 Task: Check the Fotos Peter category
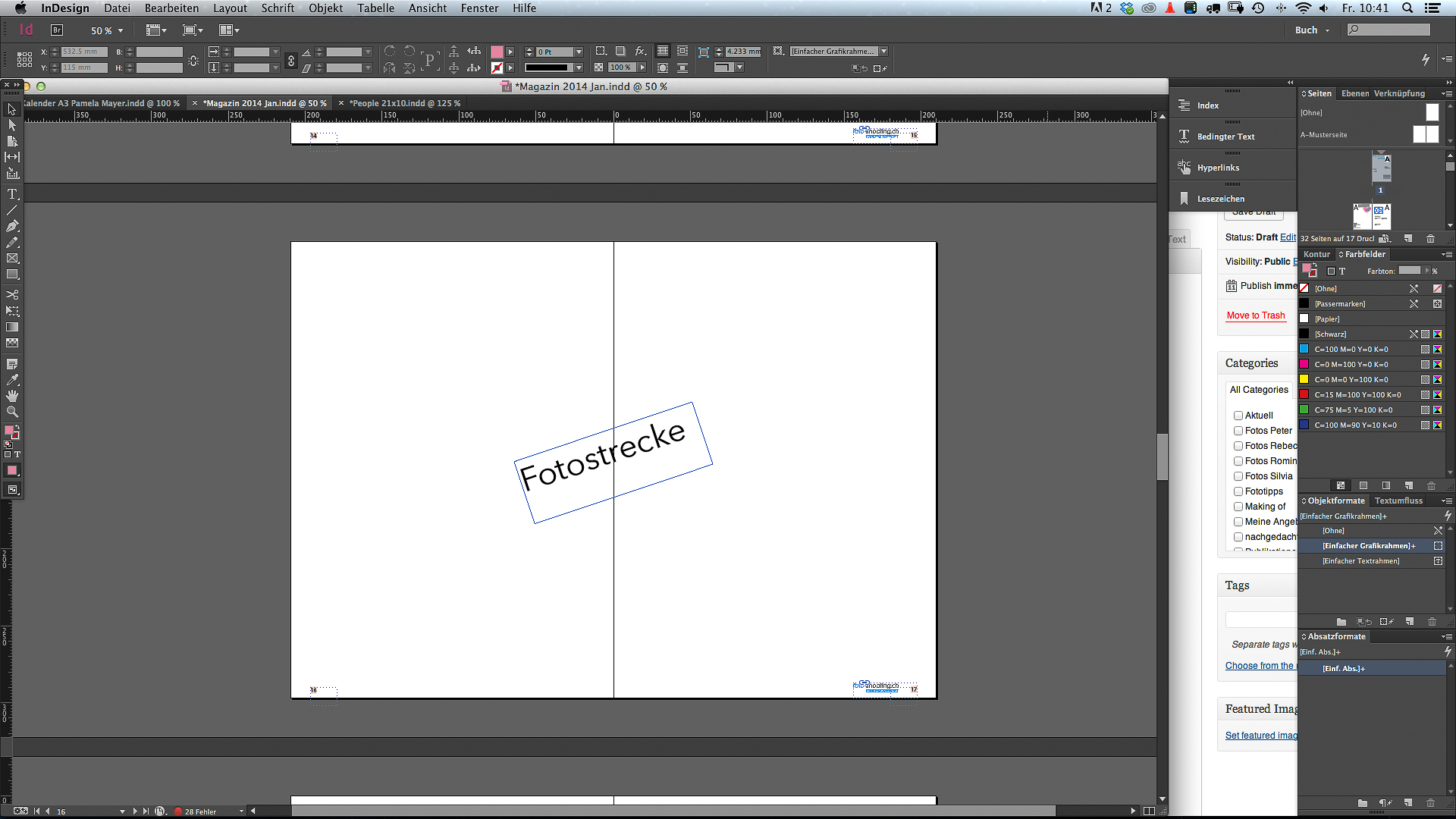1238,431
